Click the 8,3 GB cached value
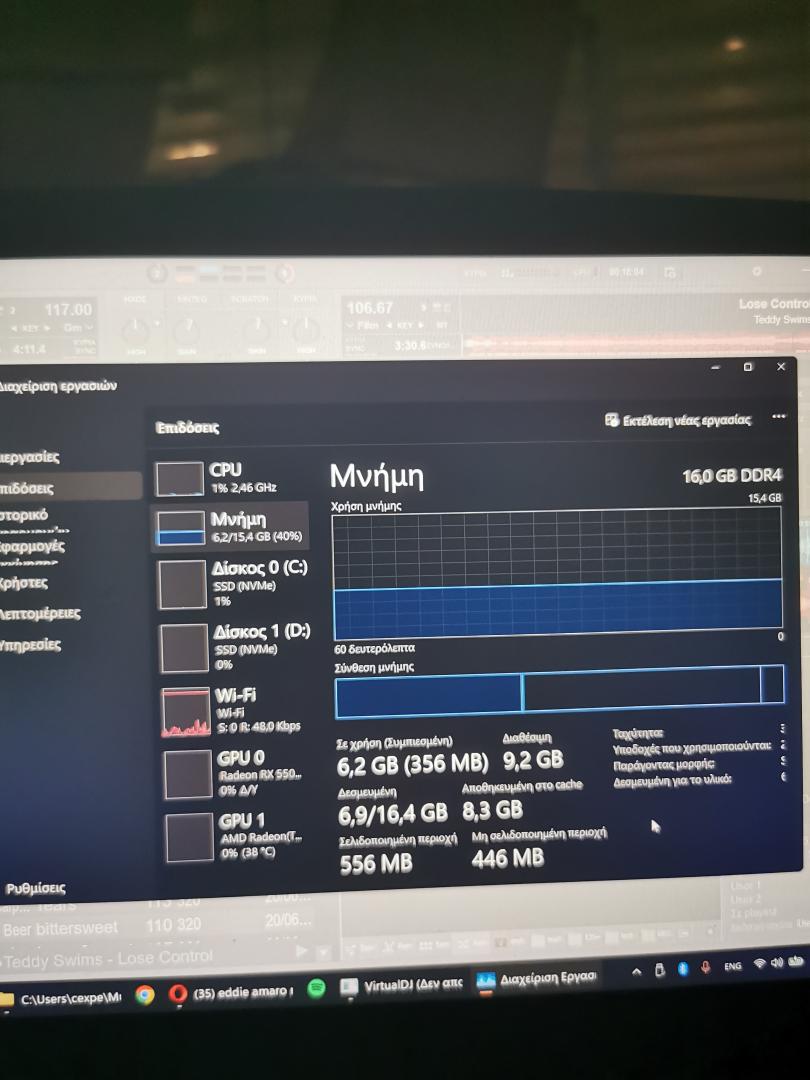 492,811
